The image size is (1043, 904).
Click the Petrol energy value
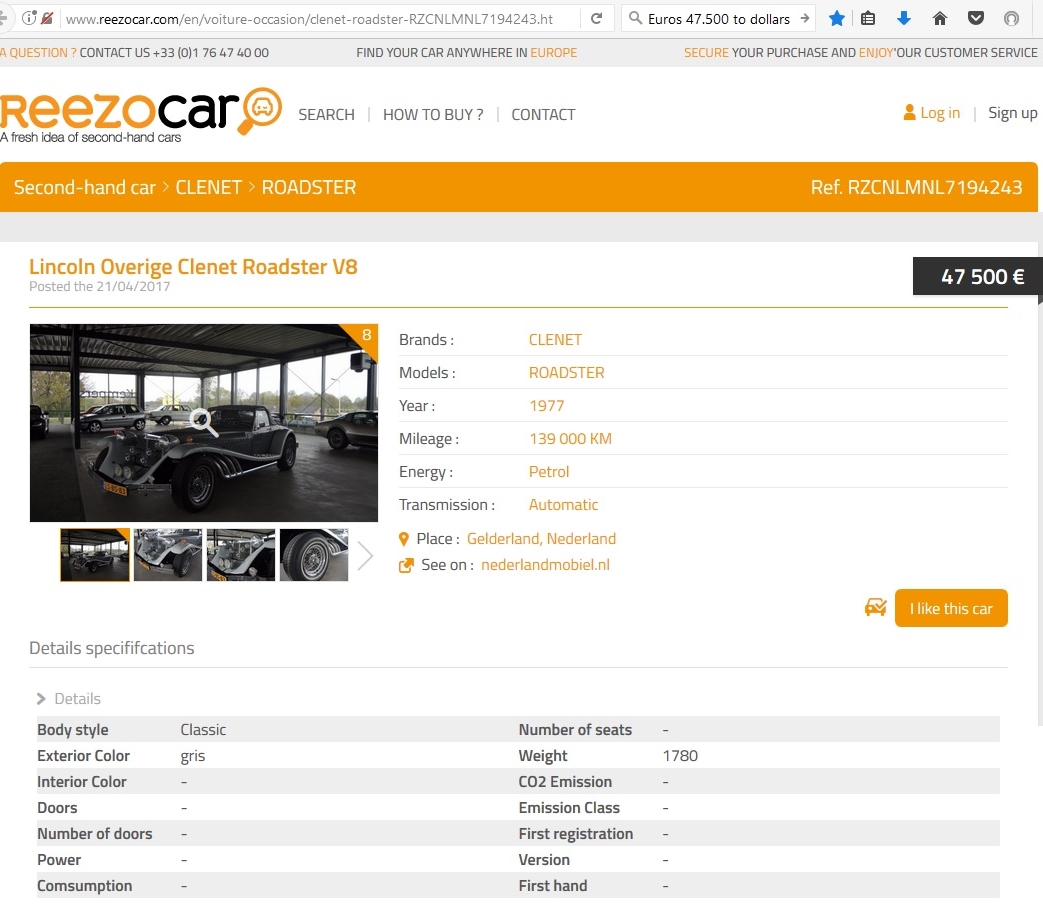coord(549,472)
